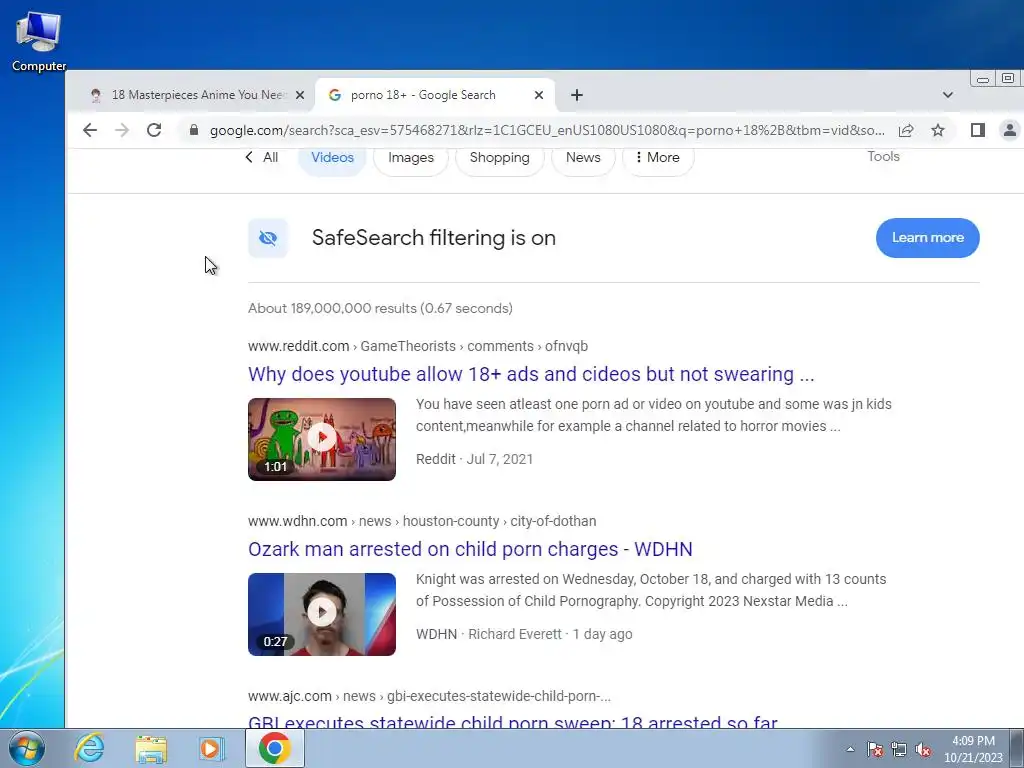Close the '18 Masterpieces Anime' tab
Viewport: 1024px width, 768px height.
(x=300, y=95)
